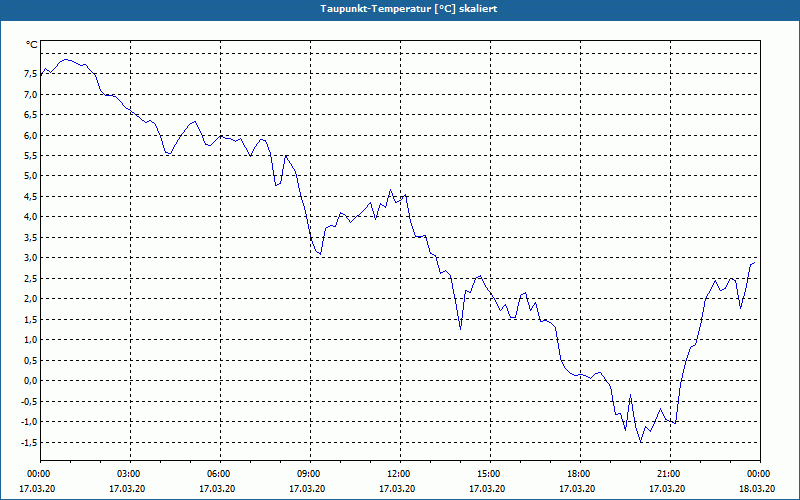Screen dimensions: 800x500
Task: Click the 17.03.20 date under 21:00
Action: [667, 488]
